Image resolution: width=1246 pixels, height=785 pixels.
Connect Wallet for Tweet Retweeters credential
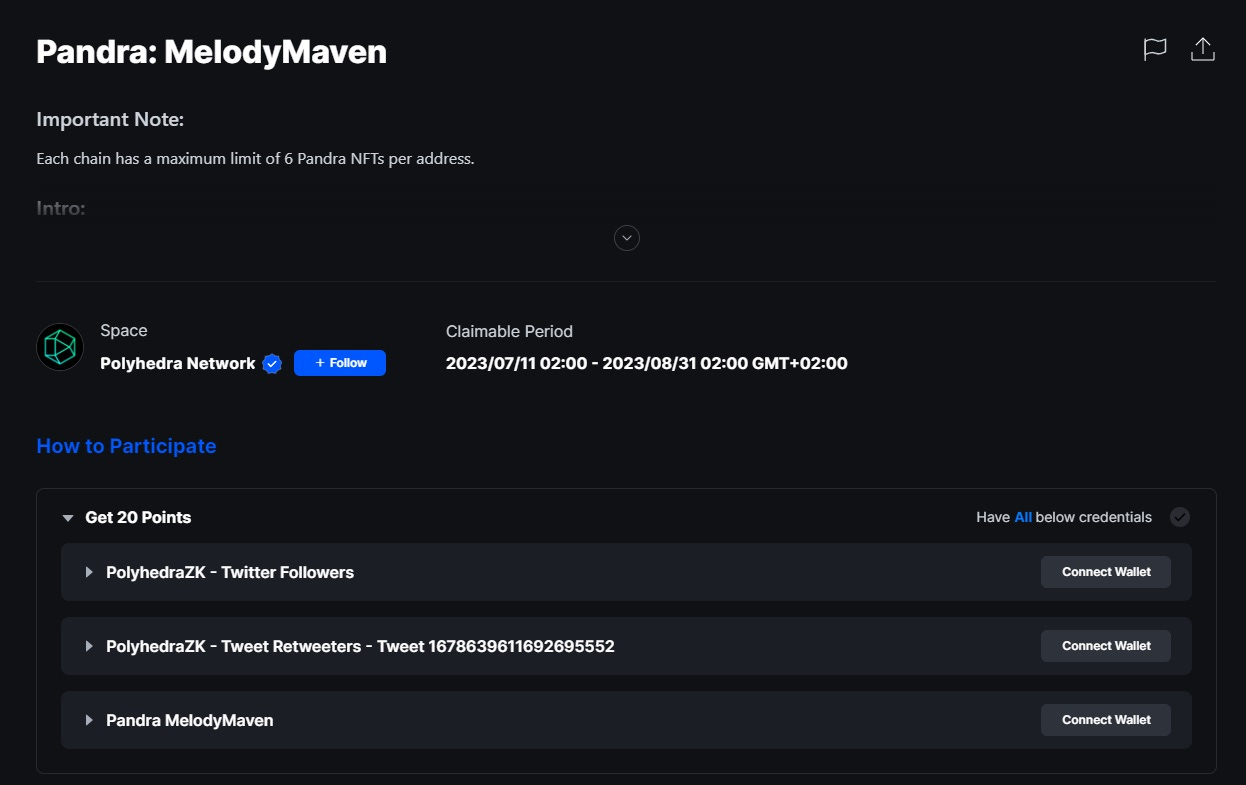click(x=1106, y=646)
